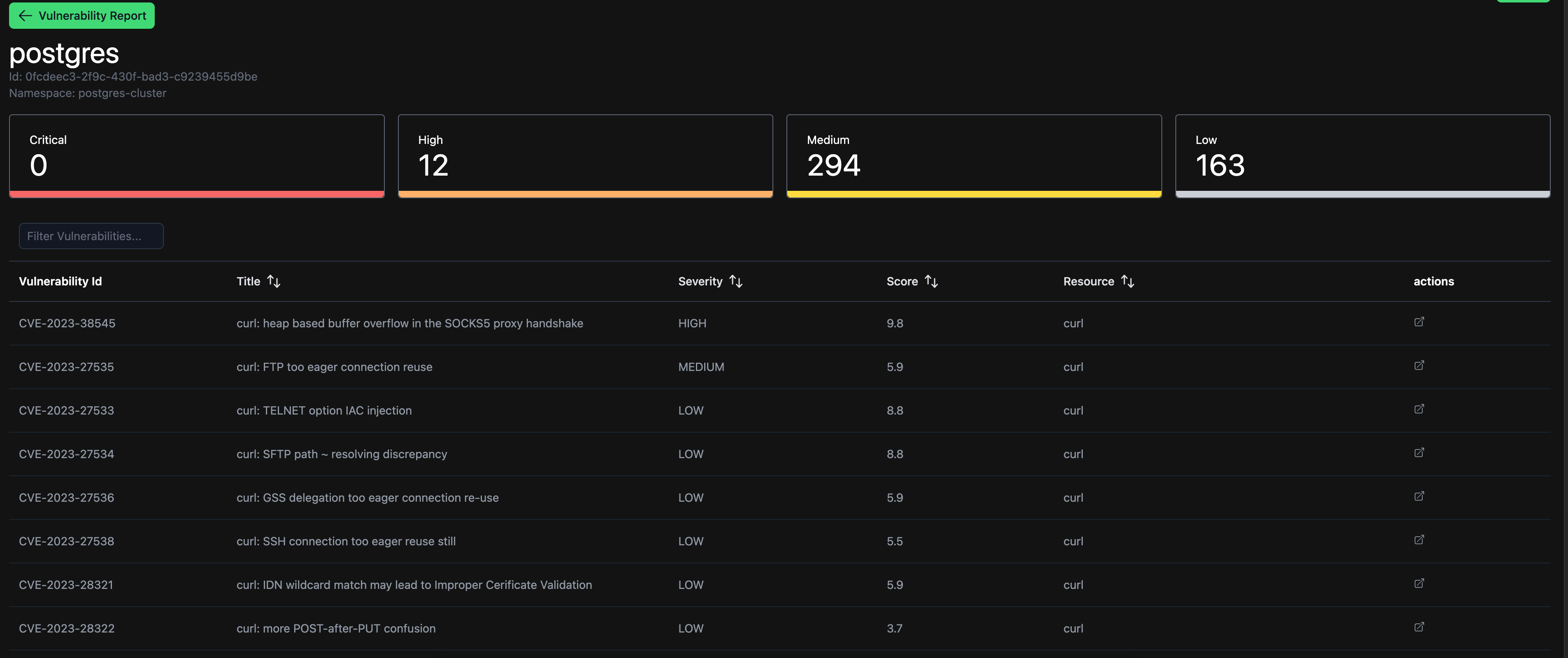Screen dimensions: 1568x658
Task: Click the back arrow icon in header button
Action: [25, 15]
